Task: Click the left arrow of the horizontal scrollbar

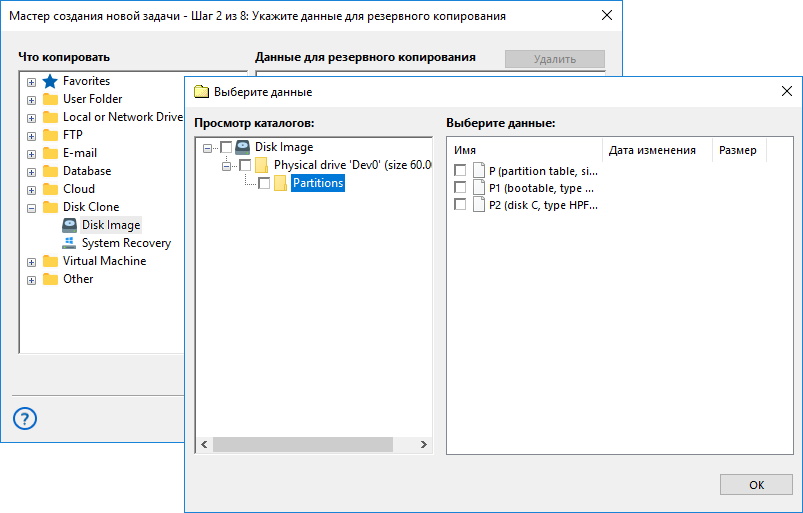Action: [204, 444]
